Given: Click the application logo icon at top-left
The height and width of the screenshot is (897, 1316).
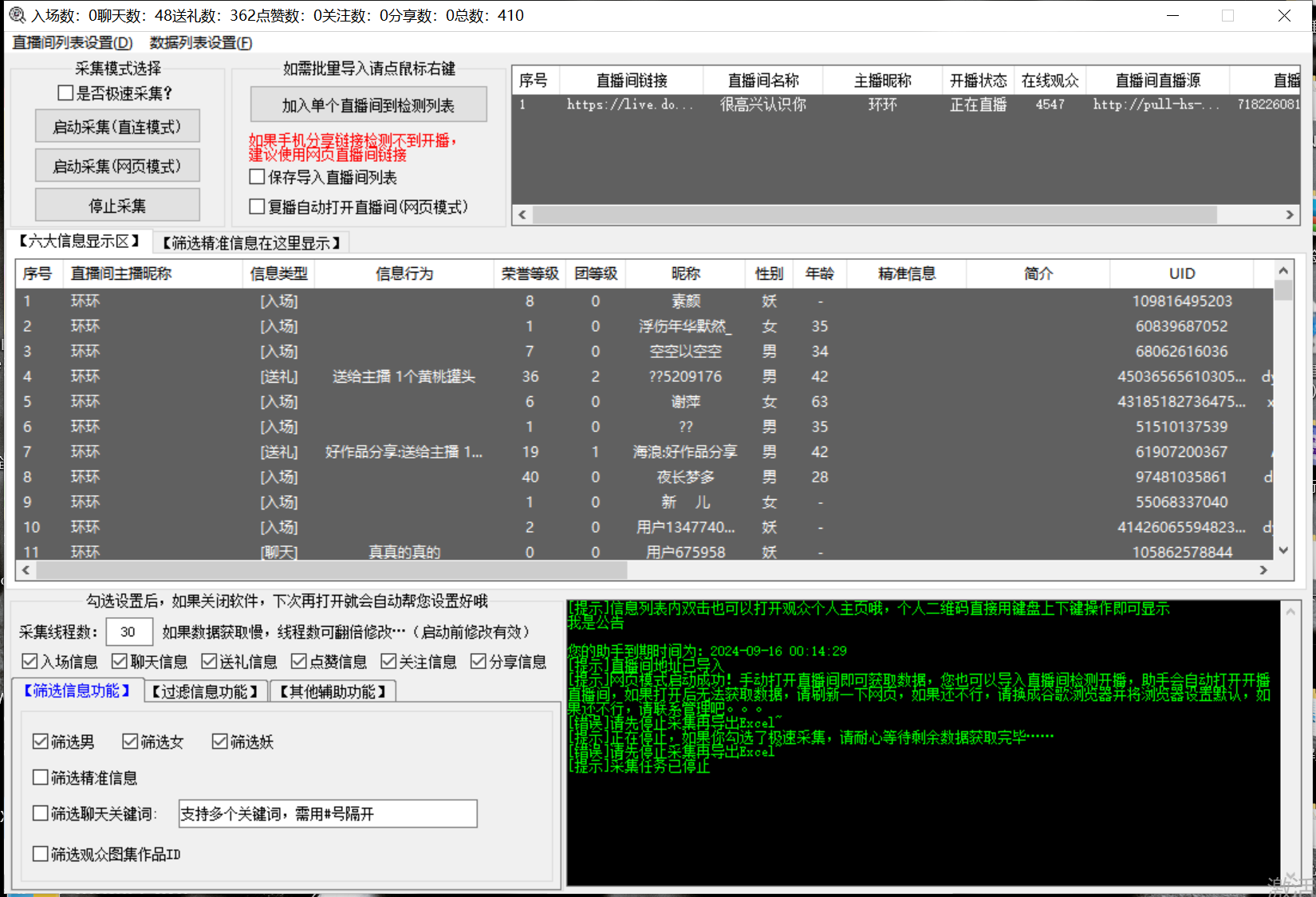Looking at the screenshot, I should tap(16, 14).
